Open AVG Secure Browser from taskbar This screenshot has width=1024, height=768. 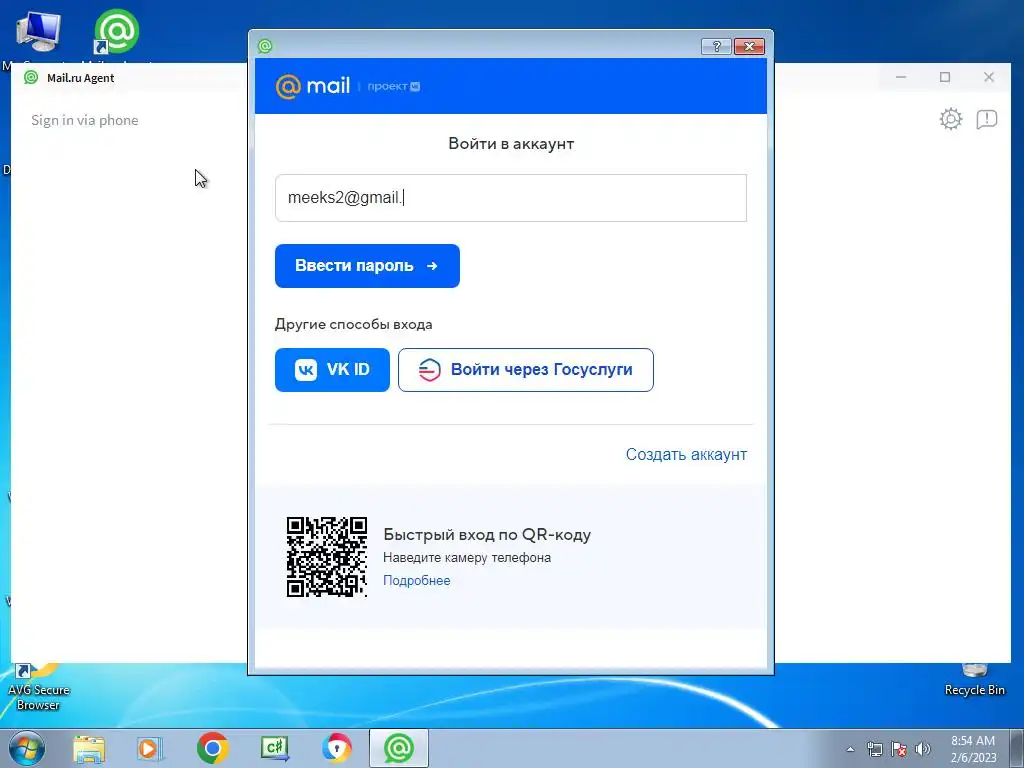337,748
